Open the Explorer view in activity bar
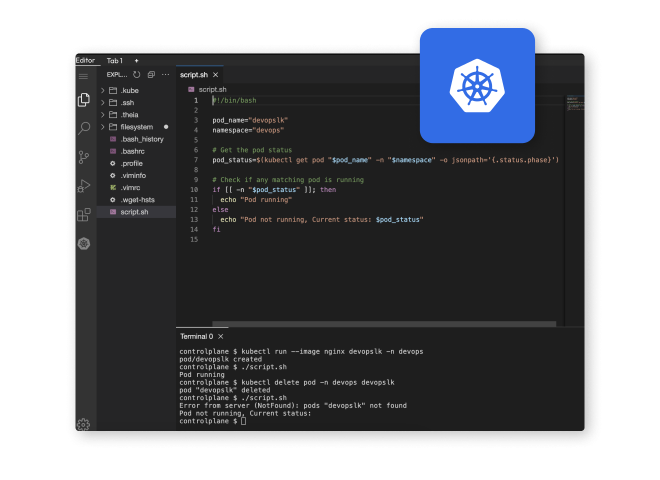This screenshot has width=660, height=480. tap(84, 100)
